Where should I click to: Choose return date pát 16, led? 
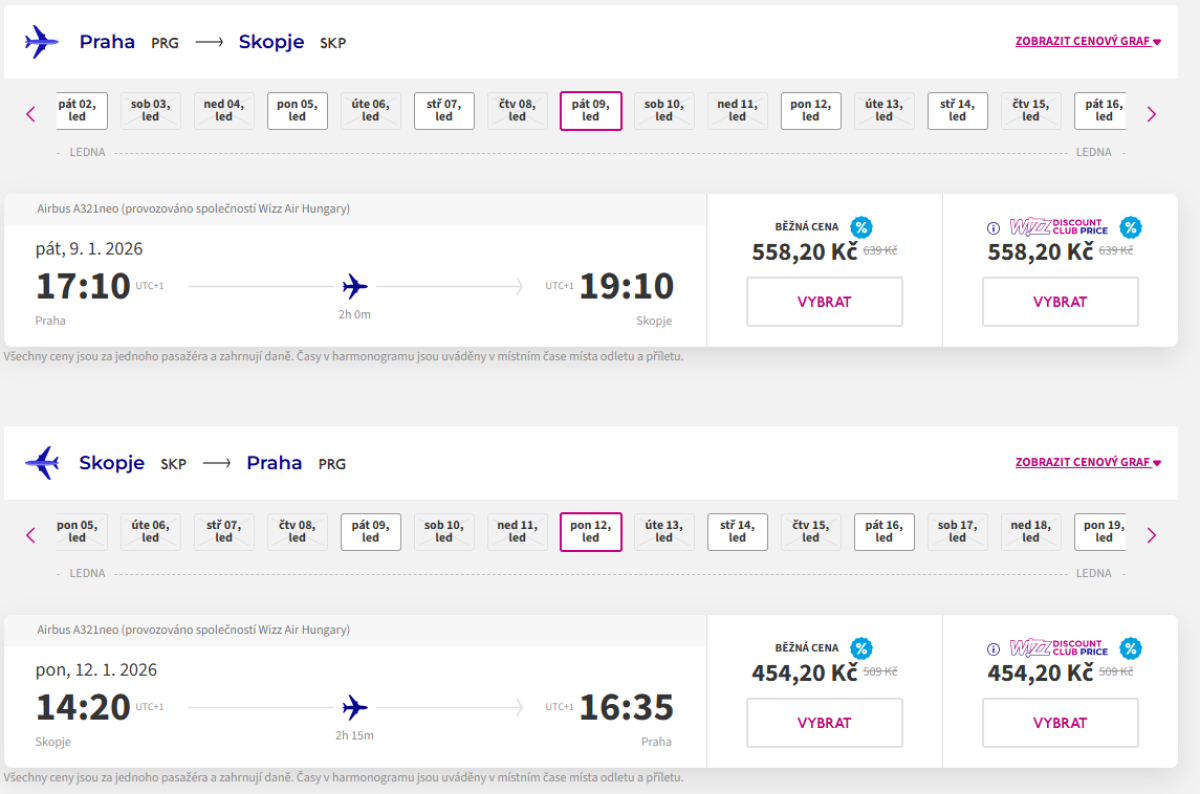[x=884, y=532]
